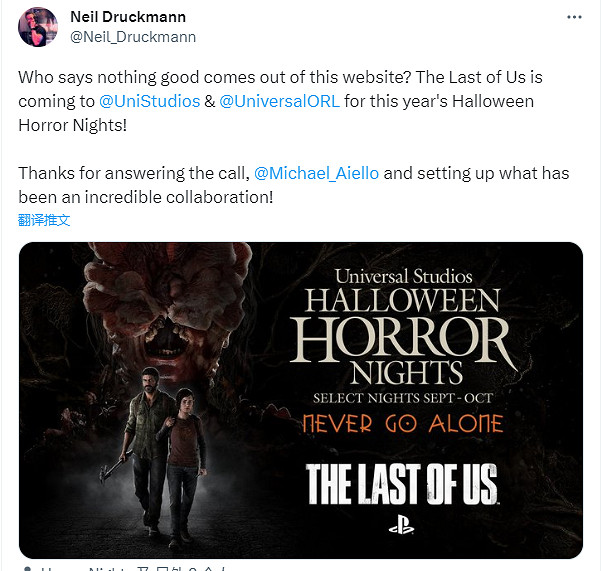601x571 pixels.
Task: Click Neil Druckmann's profile avatar
Action: coord(38,27)
